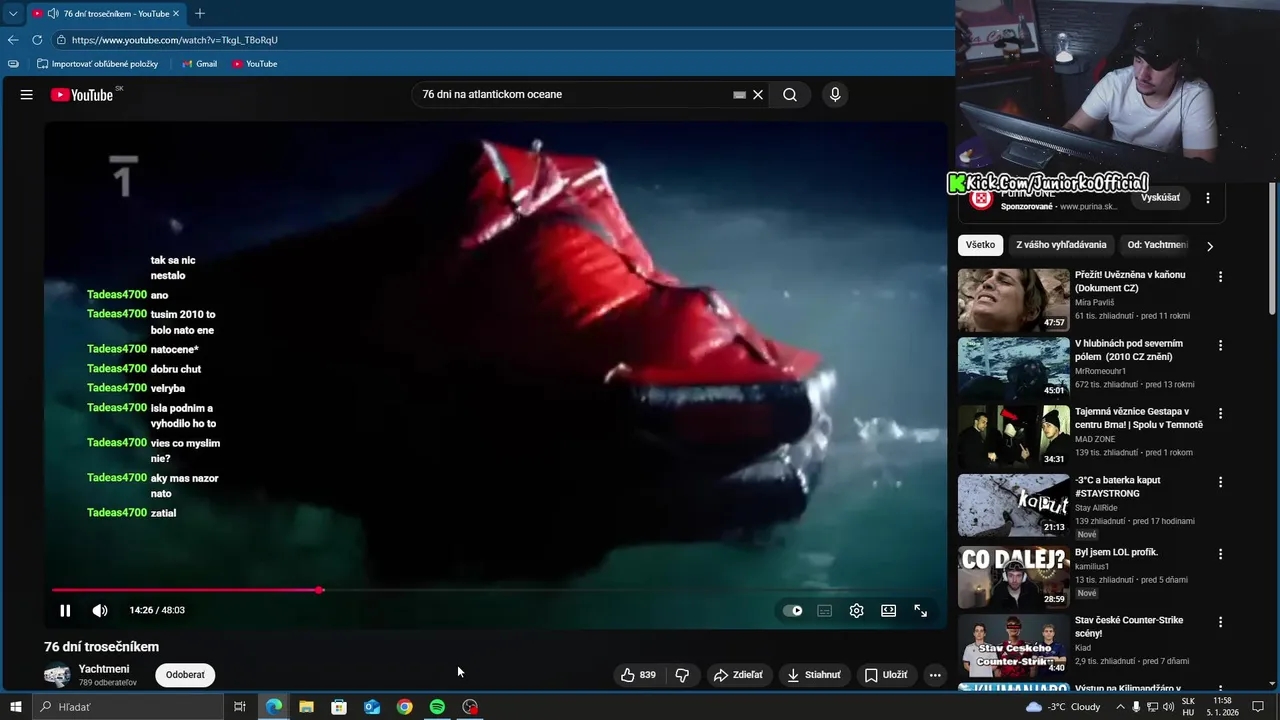
Task: Click the taskbar search box Hľadať
Action: 128,707
